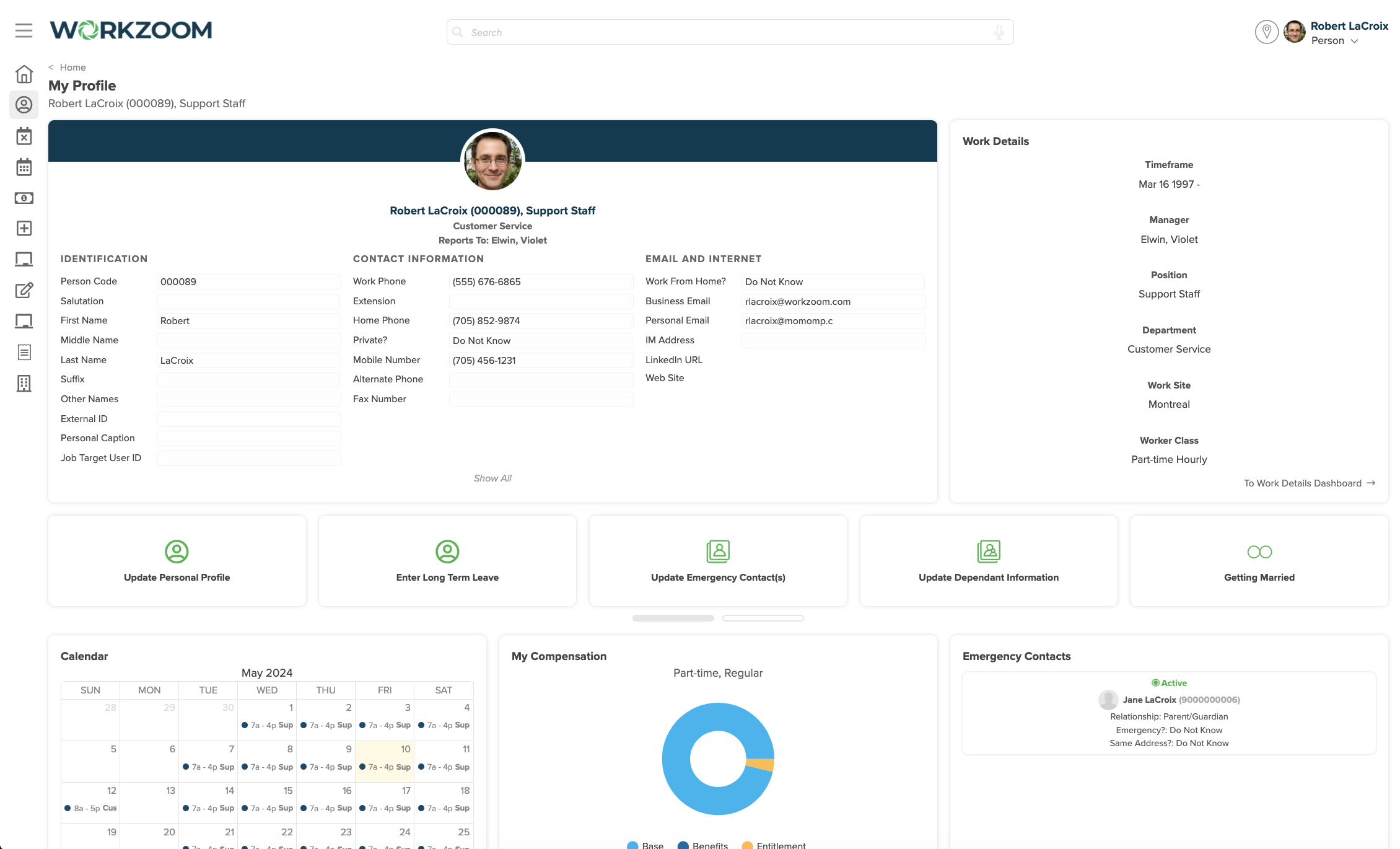Select the profile person icon in the sidebar
Screen dimensions: 1400x849
24,105
